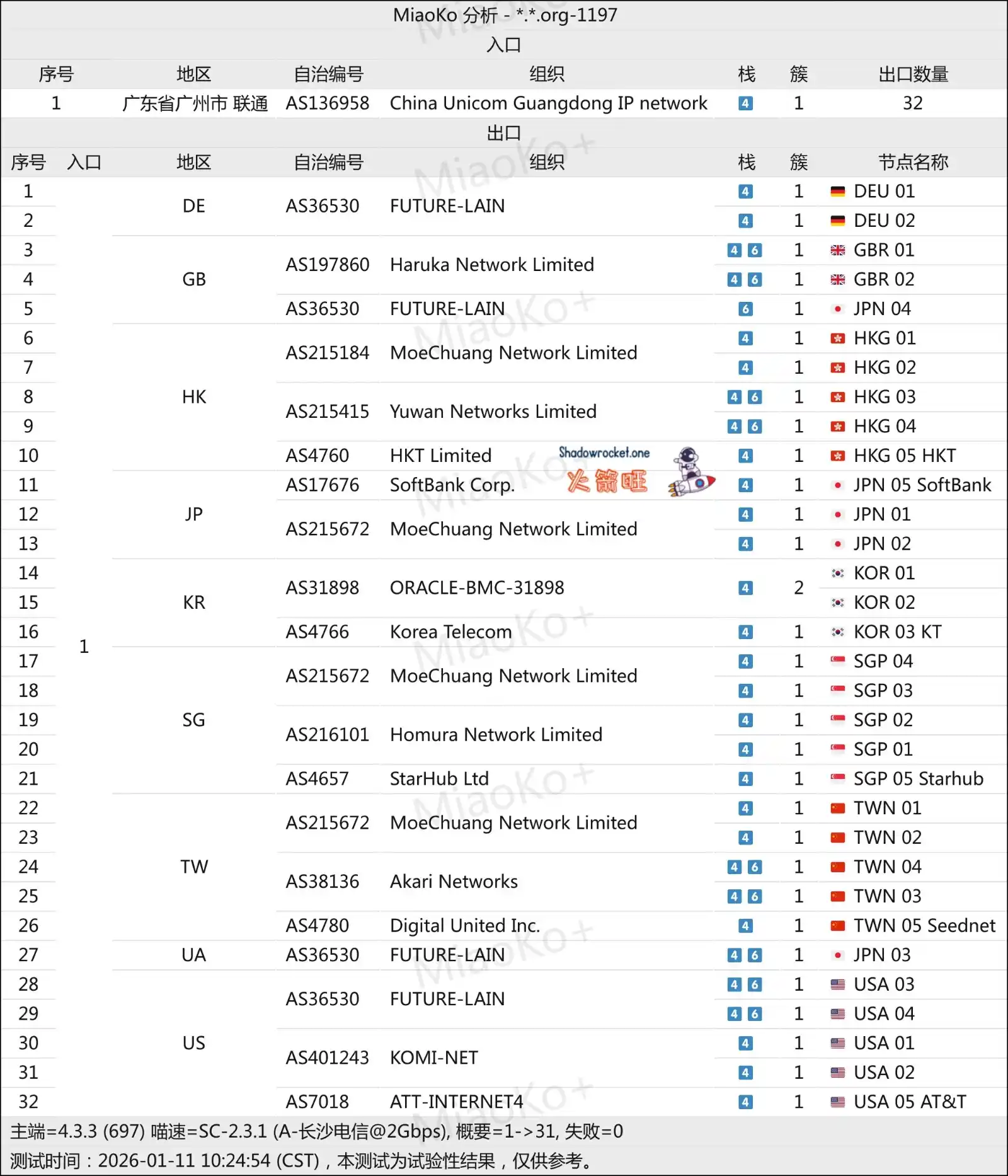Image resolution: width=1008 pixels, height=1176 pixels.
Task: Click the Korea flag beside KOR 03 KT
Action: pyautogui.click(x=838, y=631)
